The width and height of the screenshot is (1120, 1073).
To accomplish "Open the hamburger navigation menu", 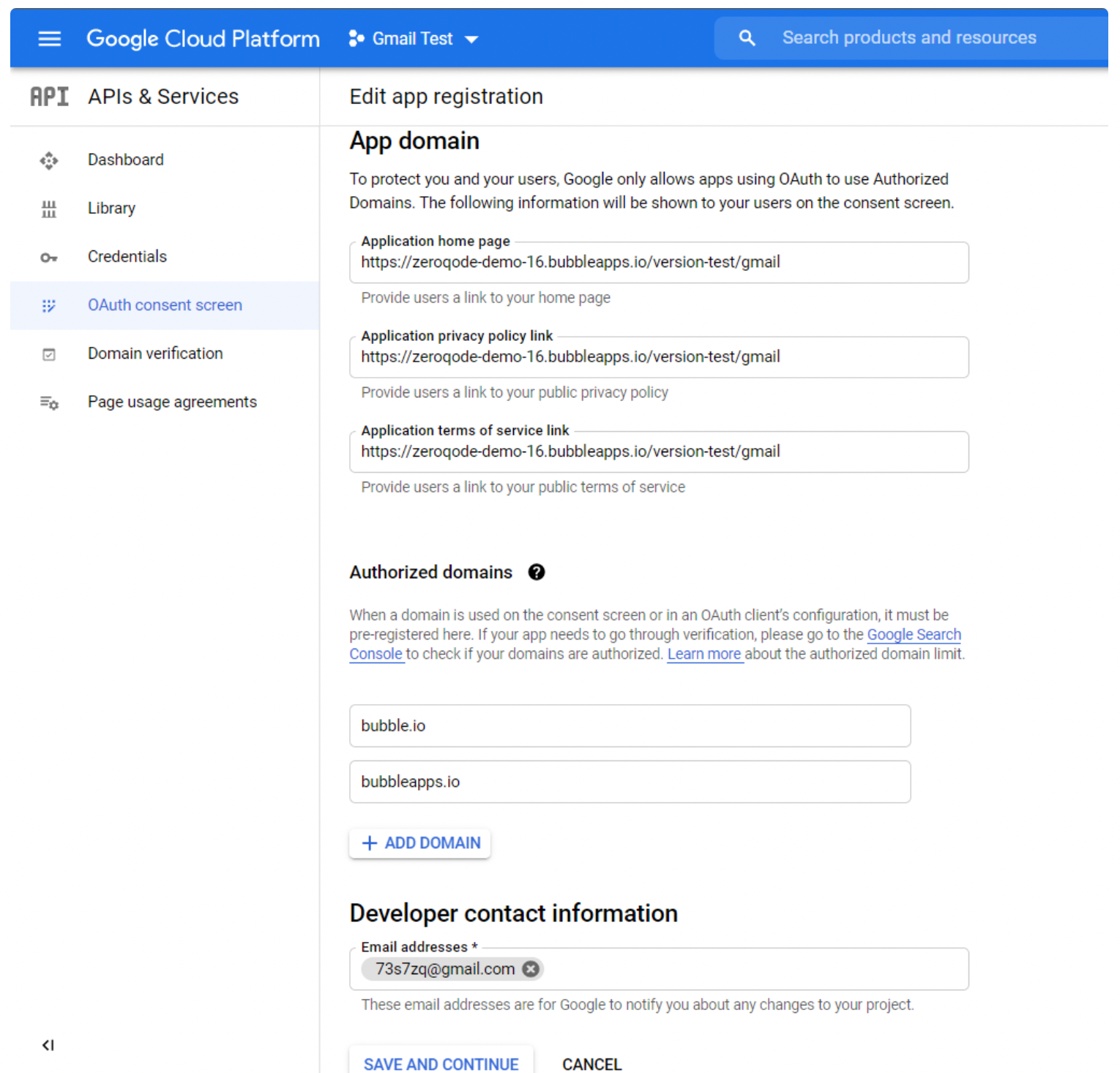I will point(50,39).
